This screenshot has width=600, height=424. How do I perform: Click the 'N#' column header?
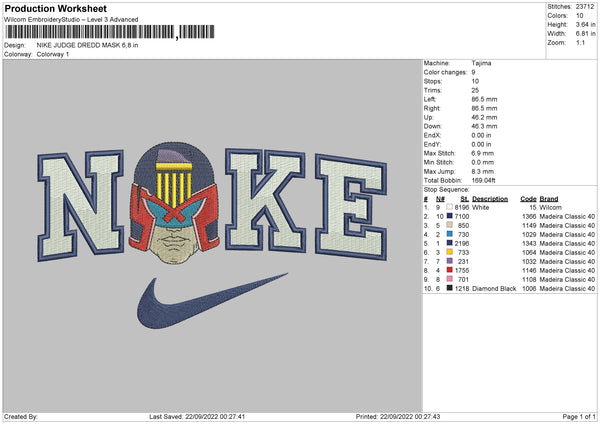pos(440,199)
